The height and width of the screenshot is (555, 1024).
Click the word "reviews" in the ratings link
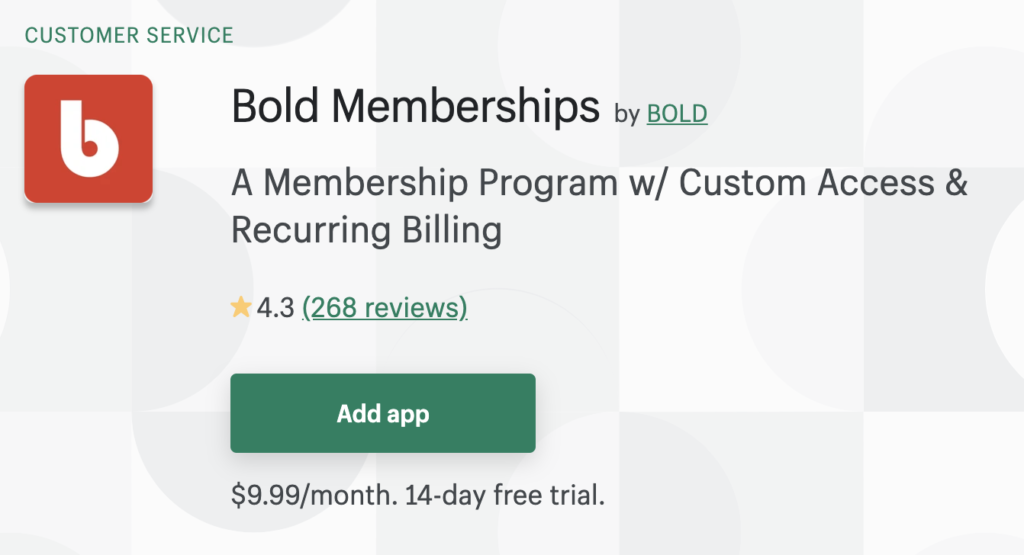(x=416, y=308)
